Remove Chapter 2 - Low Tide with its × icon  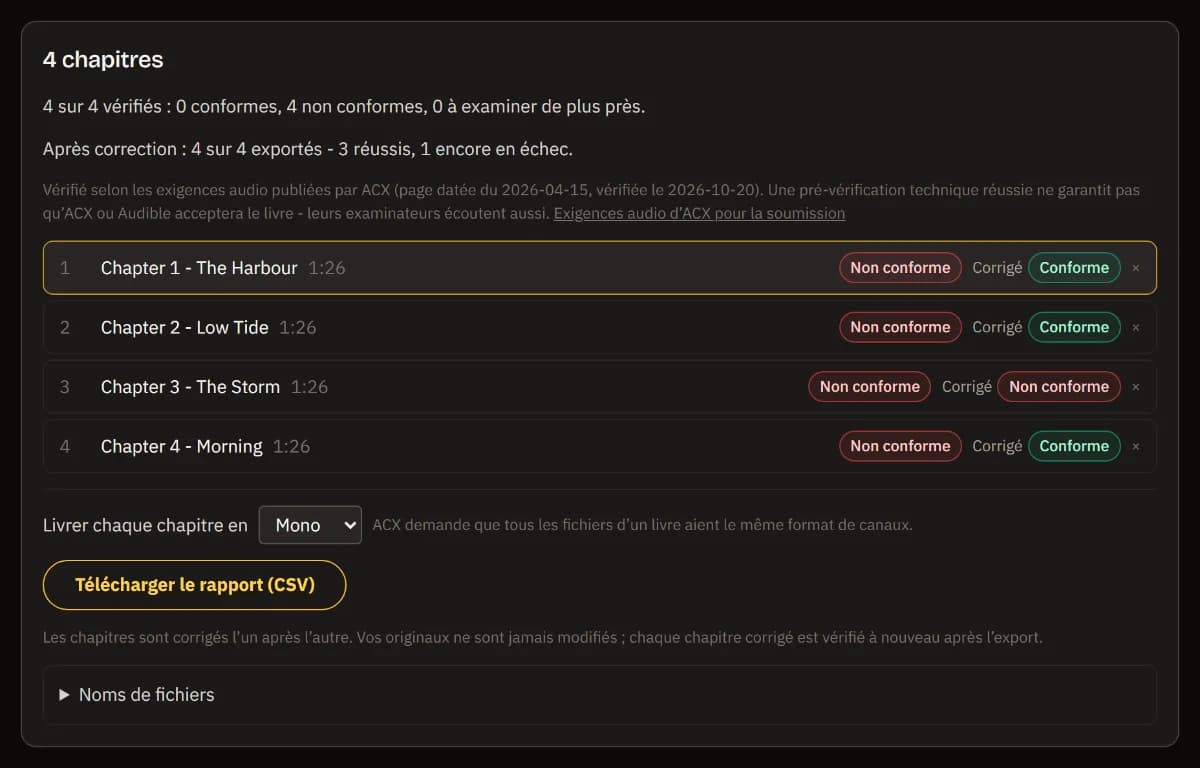pyautogui.click(x=1136, y=327)
